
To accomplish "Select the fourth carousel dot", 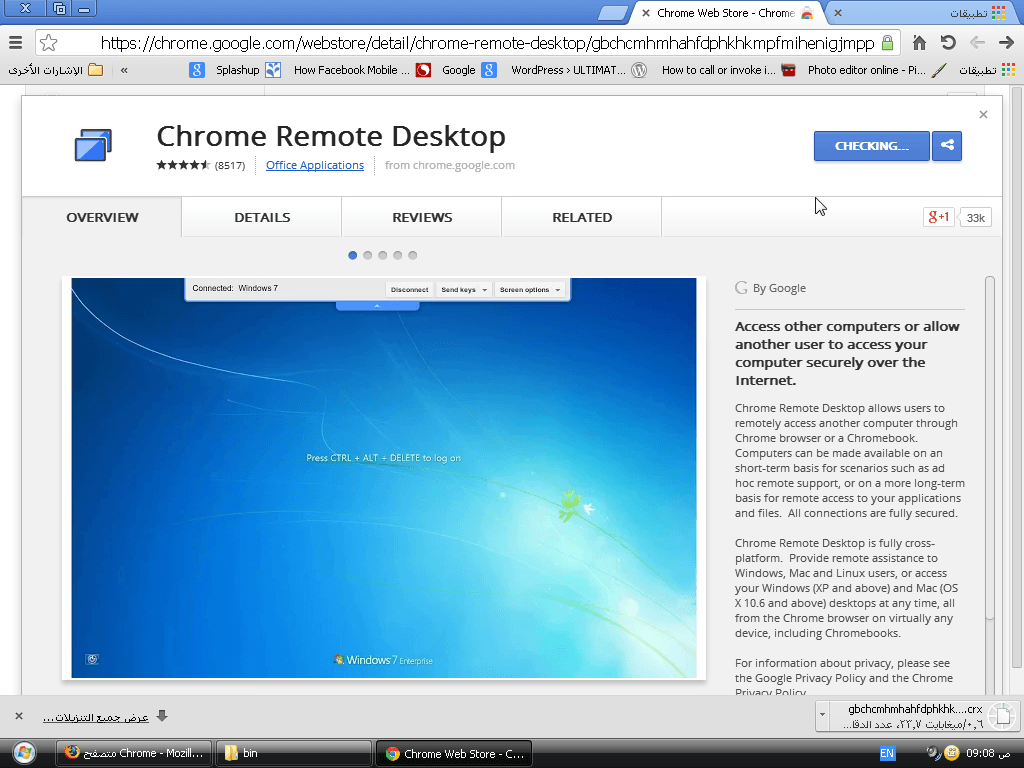I will [398, 255].
